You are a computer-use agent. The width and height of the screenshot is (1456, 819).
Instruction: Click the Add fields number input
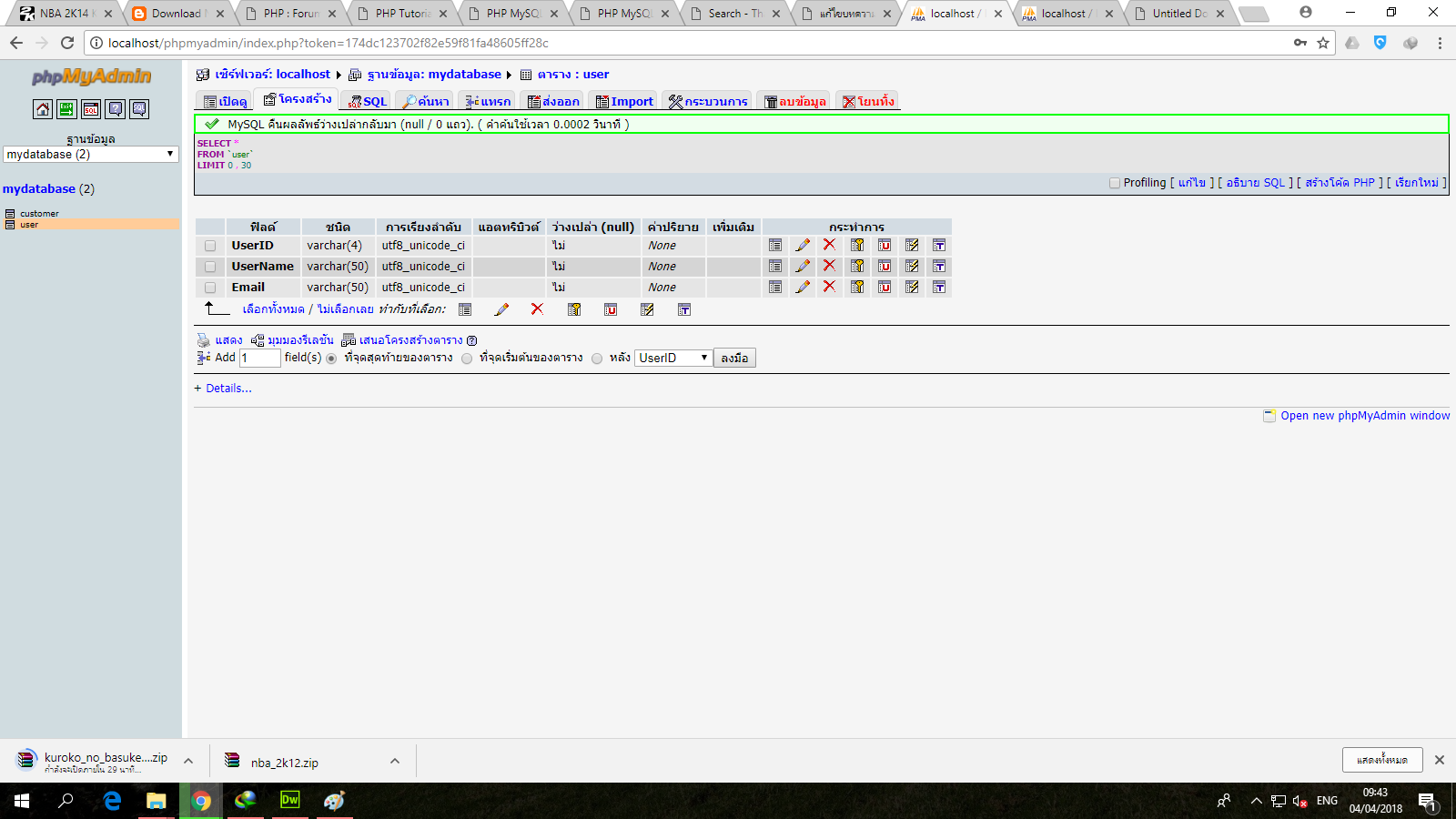coord(259,358)
